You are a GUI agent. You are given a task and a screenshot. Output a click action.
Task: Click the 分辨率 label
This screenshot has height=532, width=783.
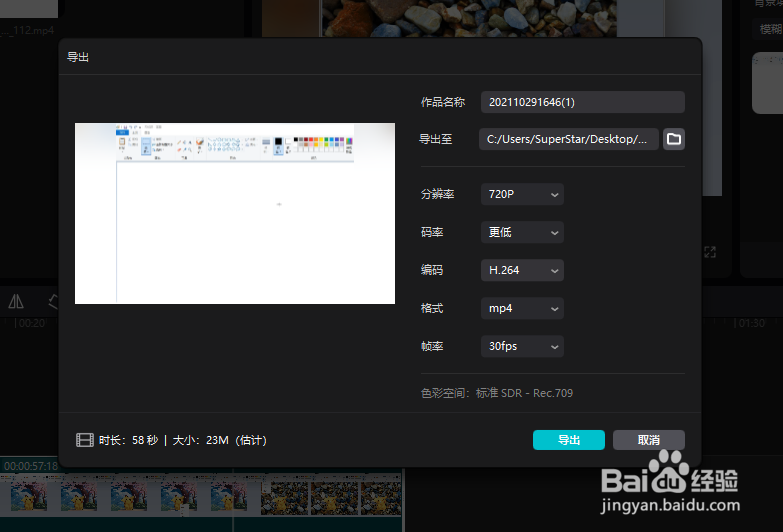437,194
